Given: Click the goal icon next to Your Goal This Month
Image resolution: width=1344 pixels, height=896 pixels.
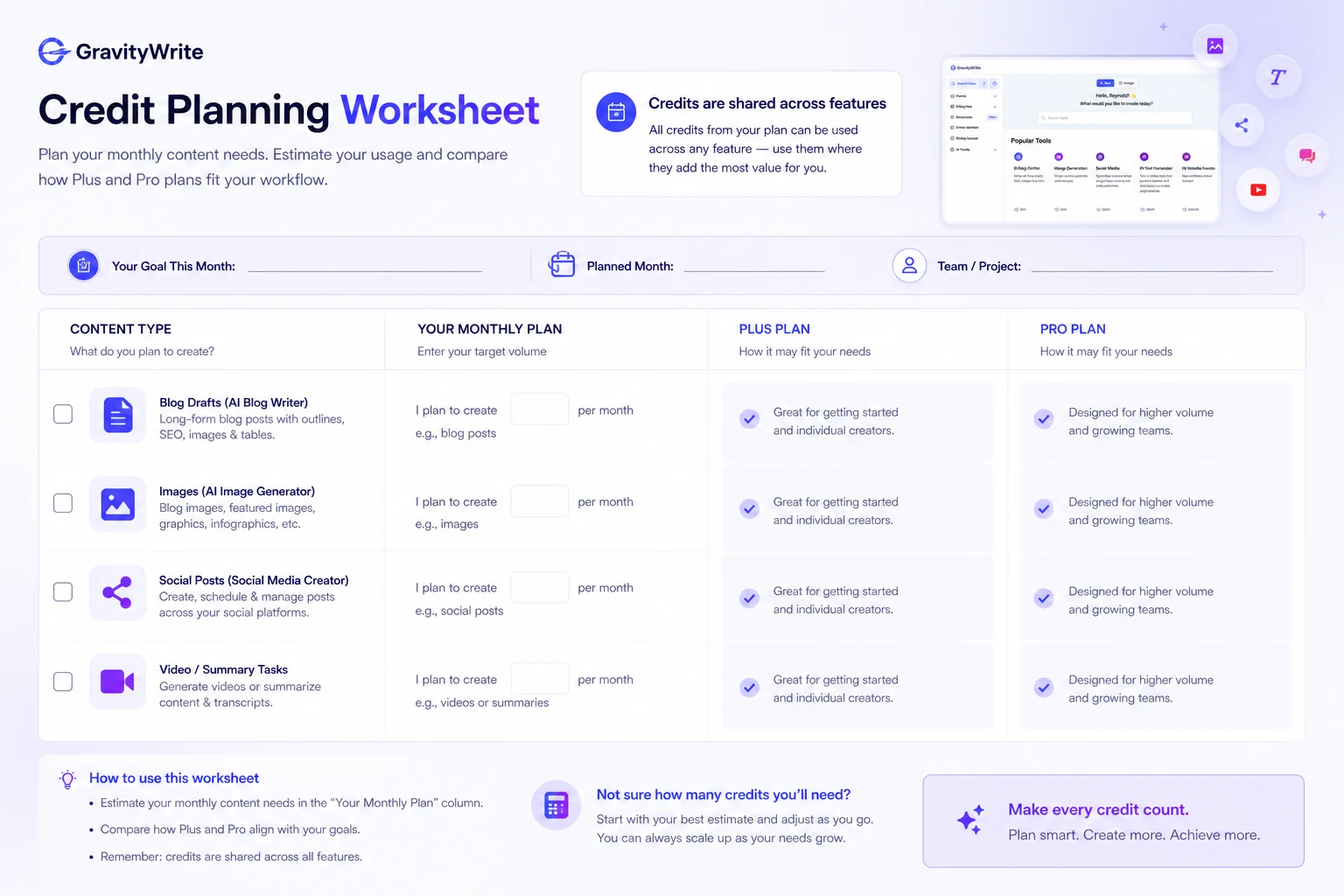Looking at the screenshot, I should tap(84, 265).
